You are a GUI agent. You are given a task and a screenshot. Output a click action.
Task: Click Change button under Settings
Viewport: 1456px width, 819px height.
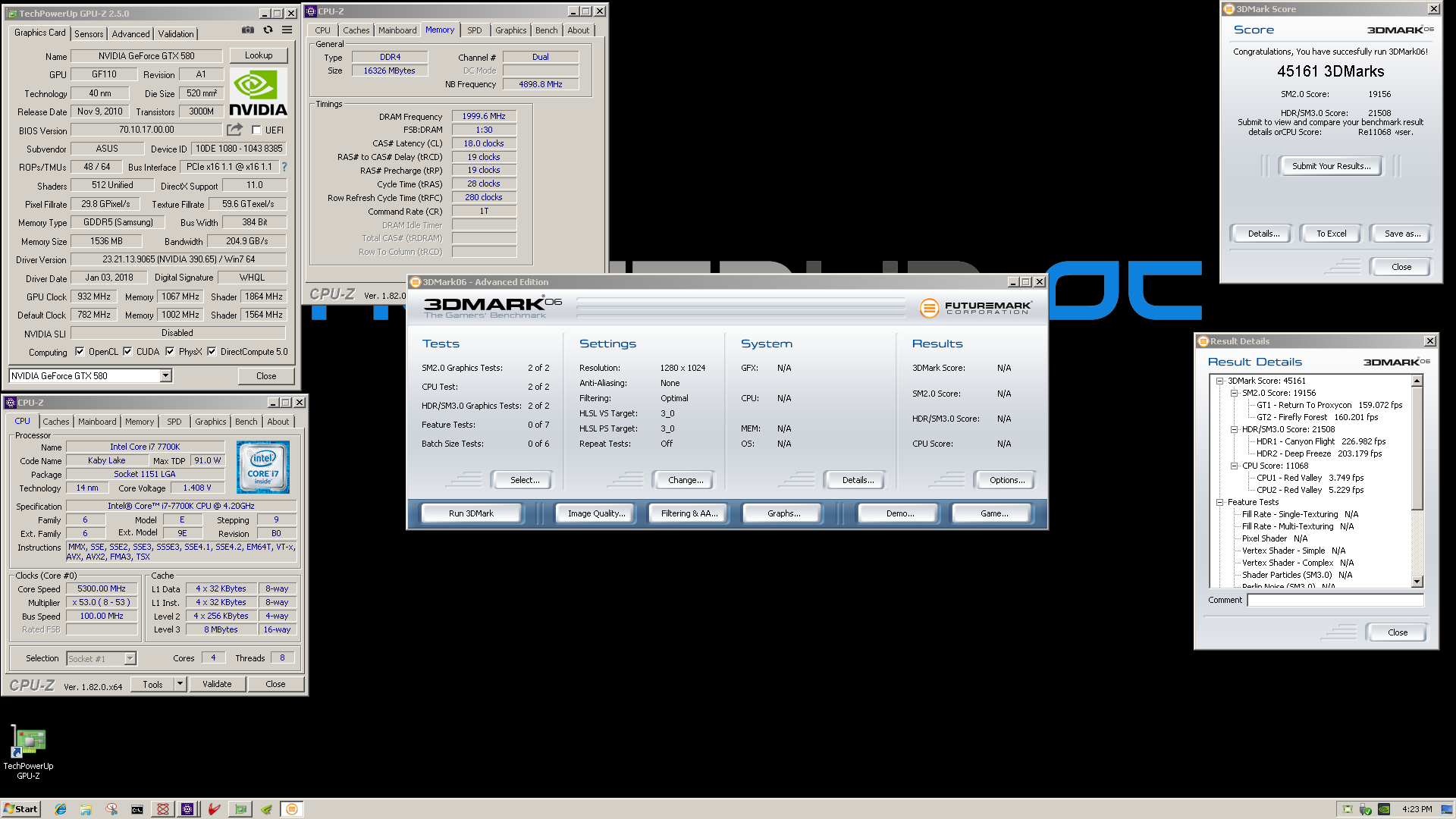(x=686, y=480)
